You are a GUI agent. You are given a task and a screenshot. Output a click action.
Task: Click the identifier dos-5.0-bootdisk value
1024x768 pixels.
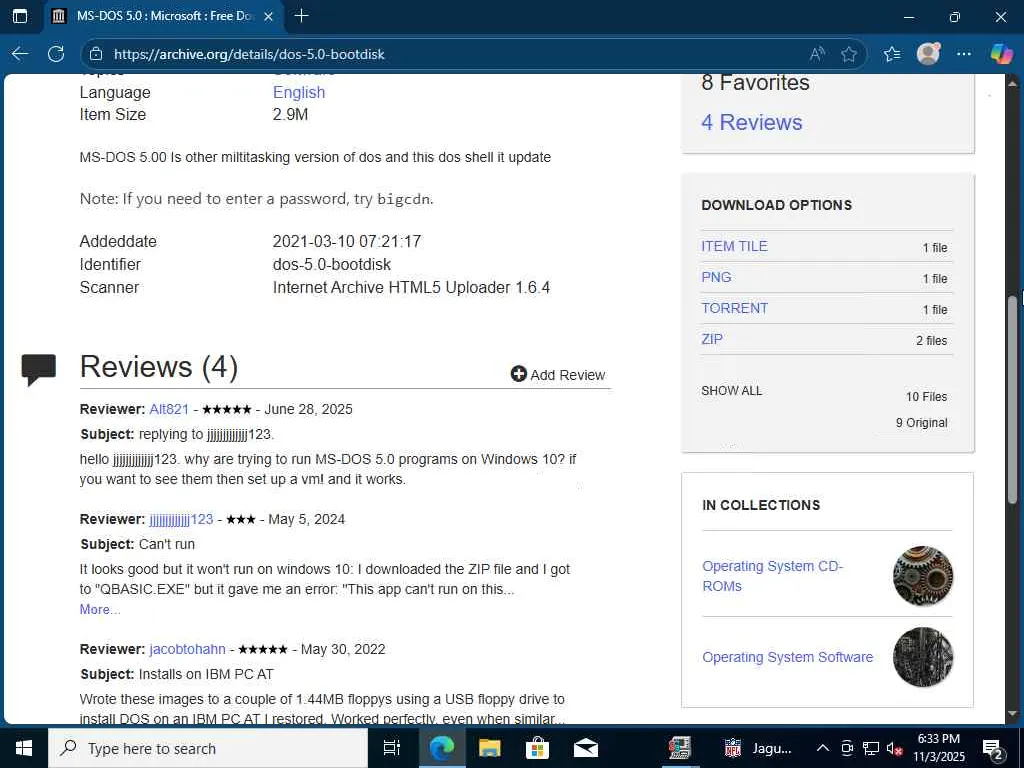click(332, 264)
